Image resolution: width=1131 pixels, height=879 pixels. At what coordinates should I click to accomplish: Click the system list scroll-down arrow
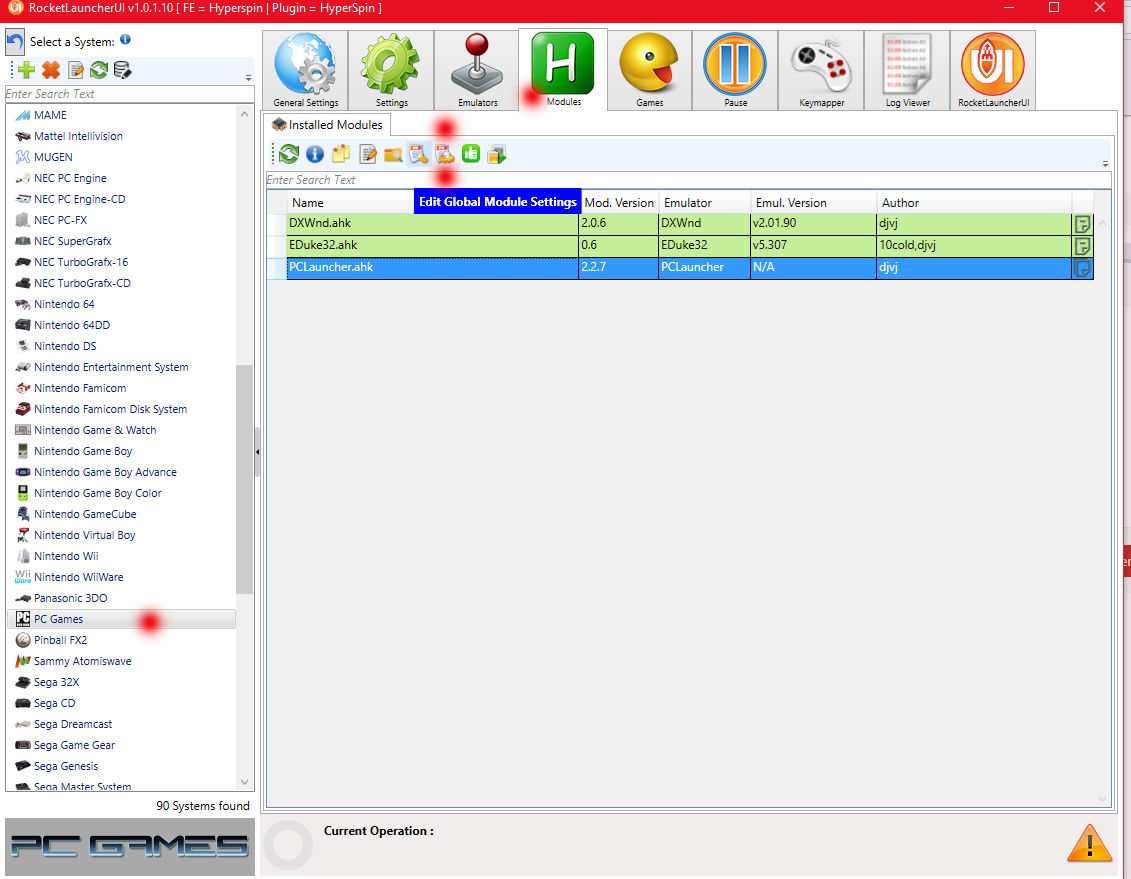pos(245,782)
